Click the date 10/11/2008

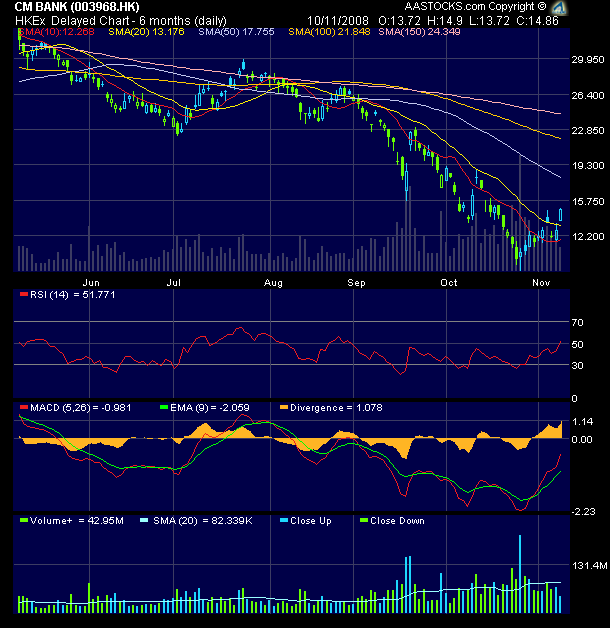tap(338, 20)
